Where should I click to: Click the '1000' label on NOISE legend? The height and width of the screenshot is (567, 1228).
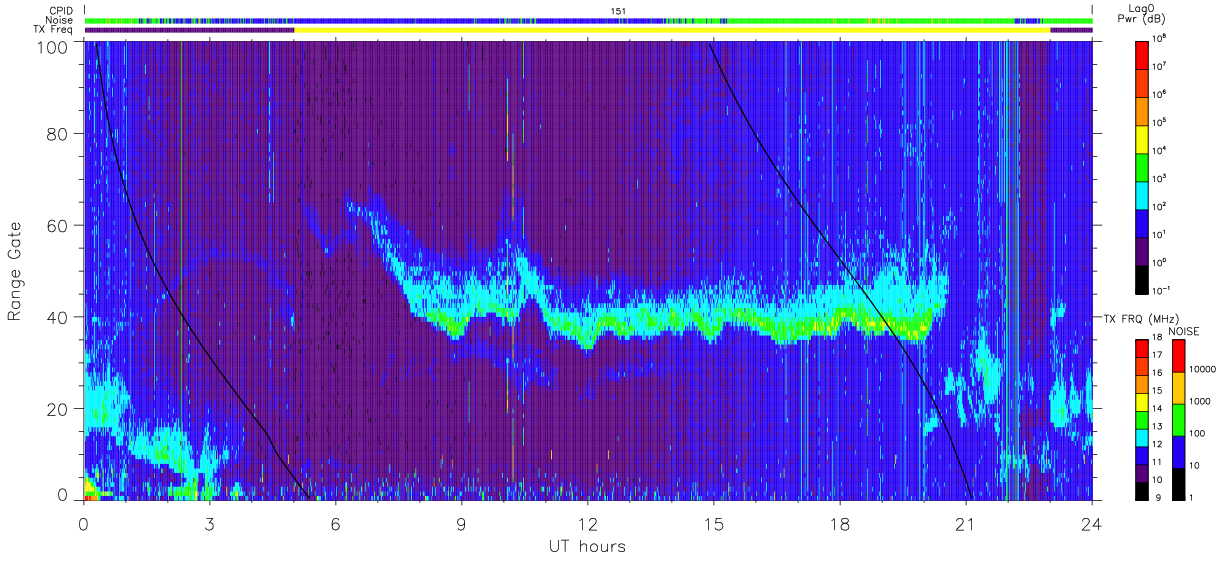(x=1200, y=401)
